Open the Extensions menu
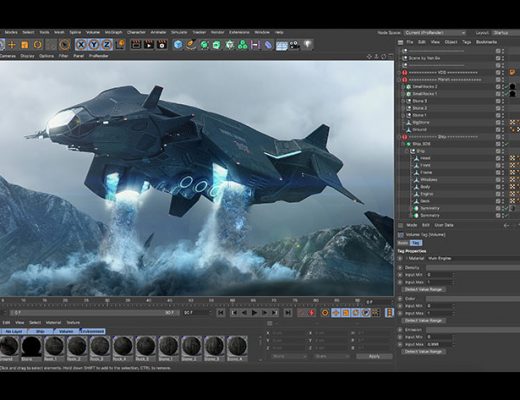The image size is (520, 400). tap(239, 32)
